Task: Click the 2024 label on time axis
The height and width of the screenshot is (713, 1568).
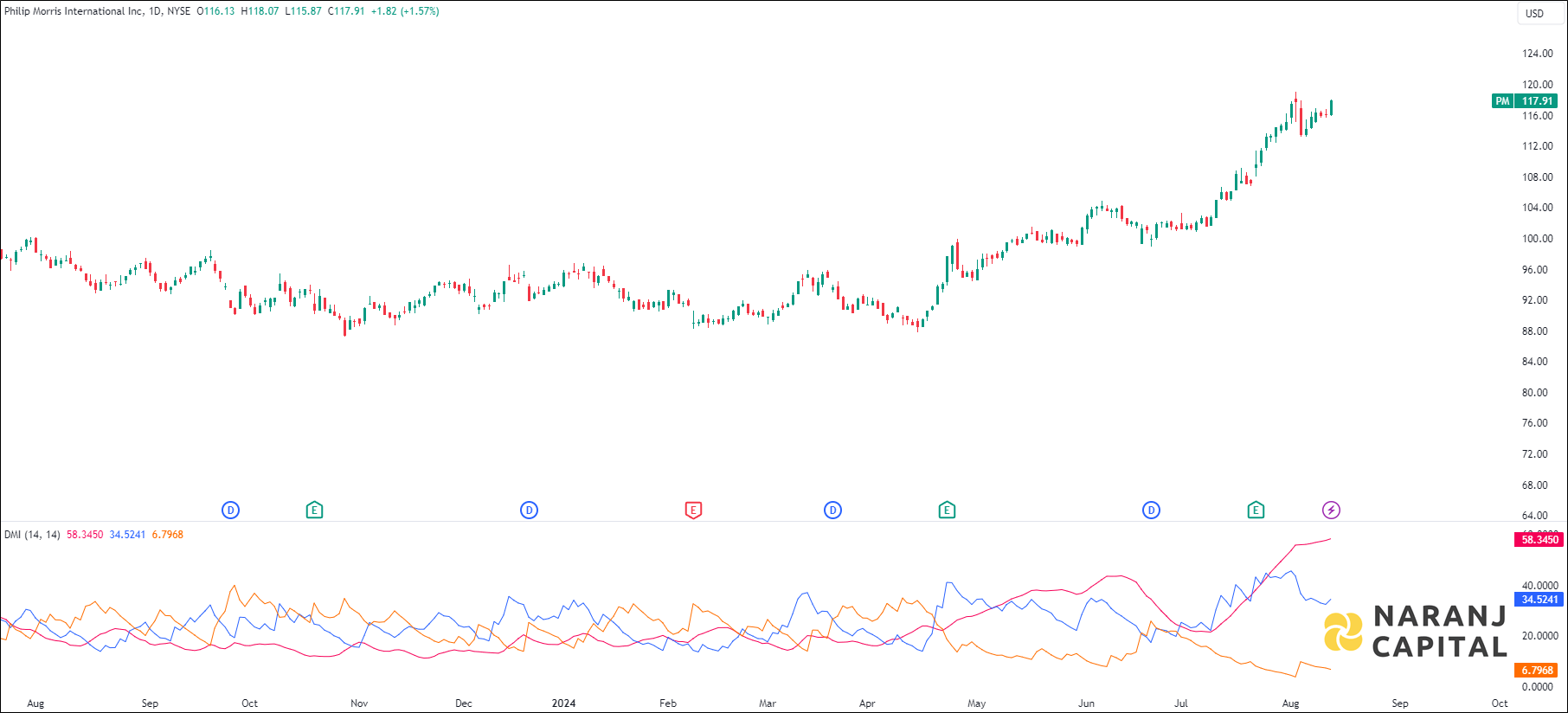Action: [563, 703]
